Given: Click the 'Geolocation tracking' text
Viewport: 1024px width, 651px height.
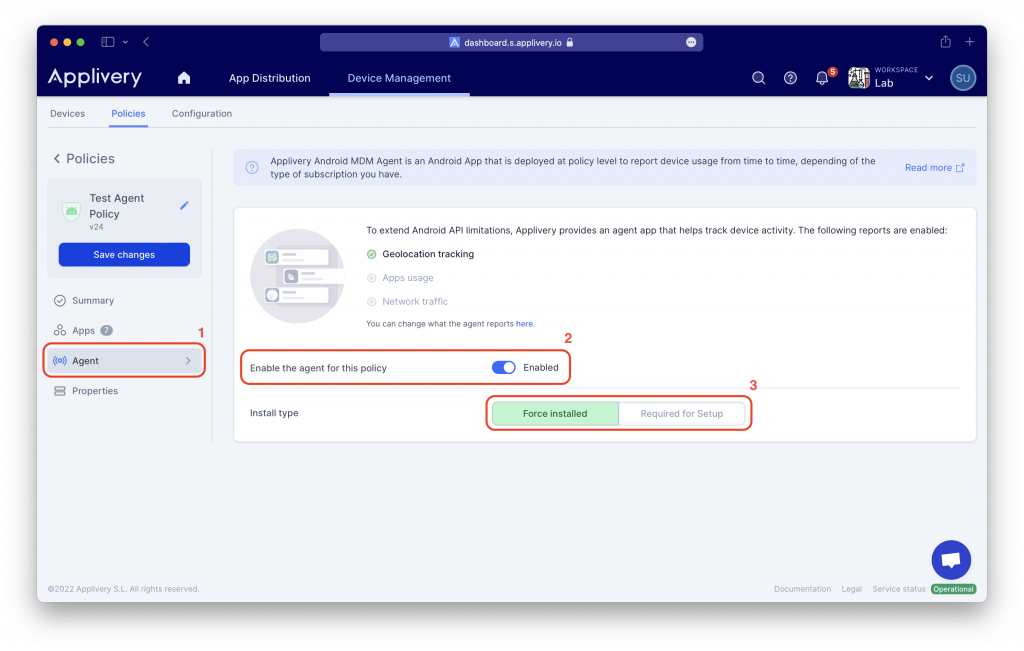Looking at the screenshot, I should click(x=428, y=254).
